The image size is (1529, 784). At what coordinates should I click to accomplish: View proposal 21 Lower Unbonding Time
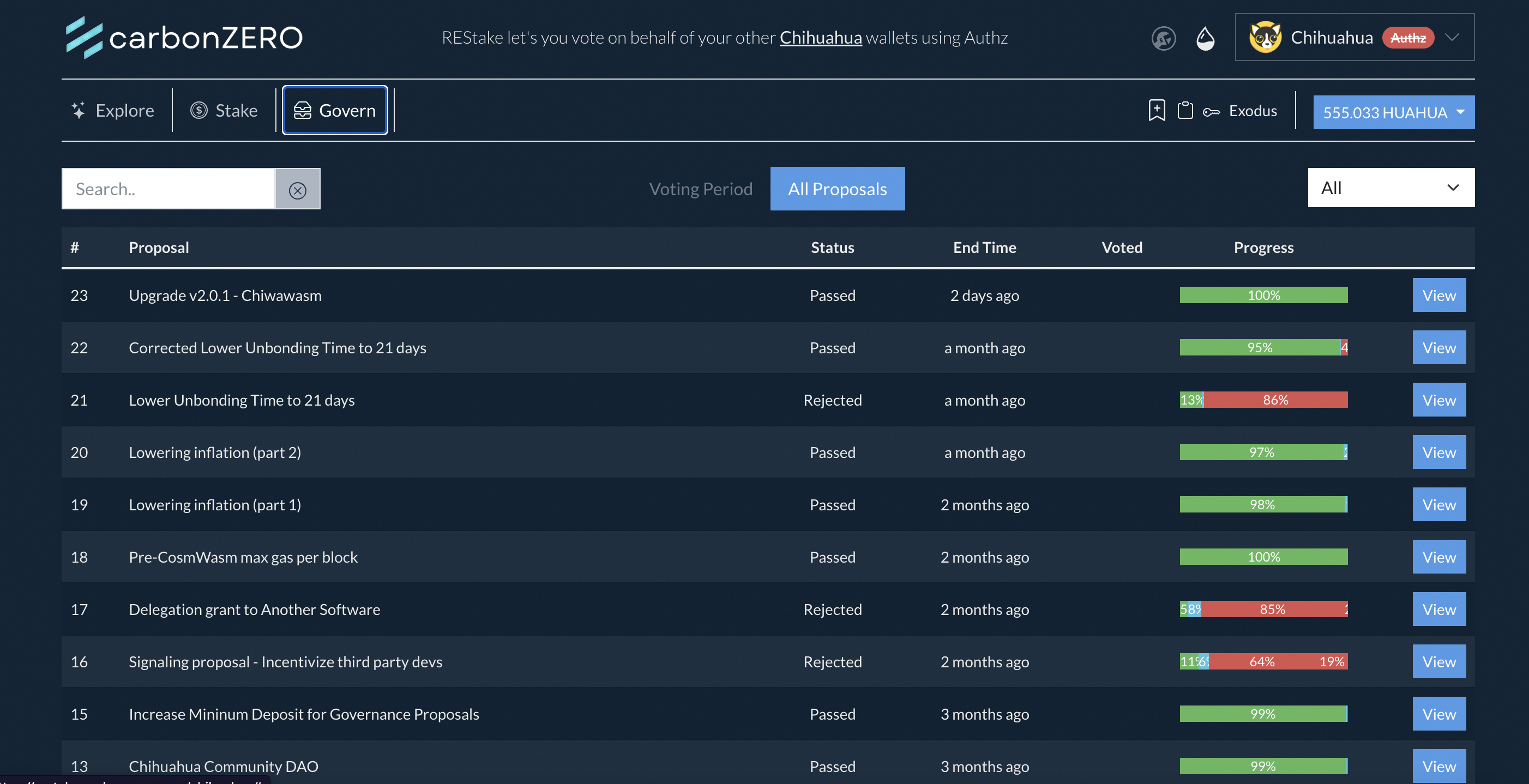1439,400
